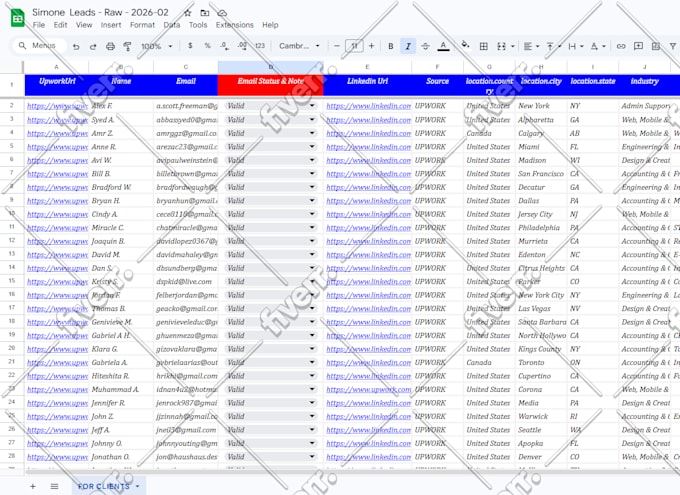680x495 pixels.
Task: Click the merge cells icon
Action: [x=501, y=46]
